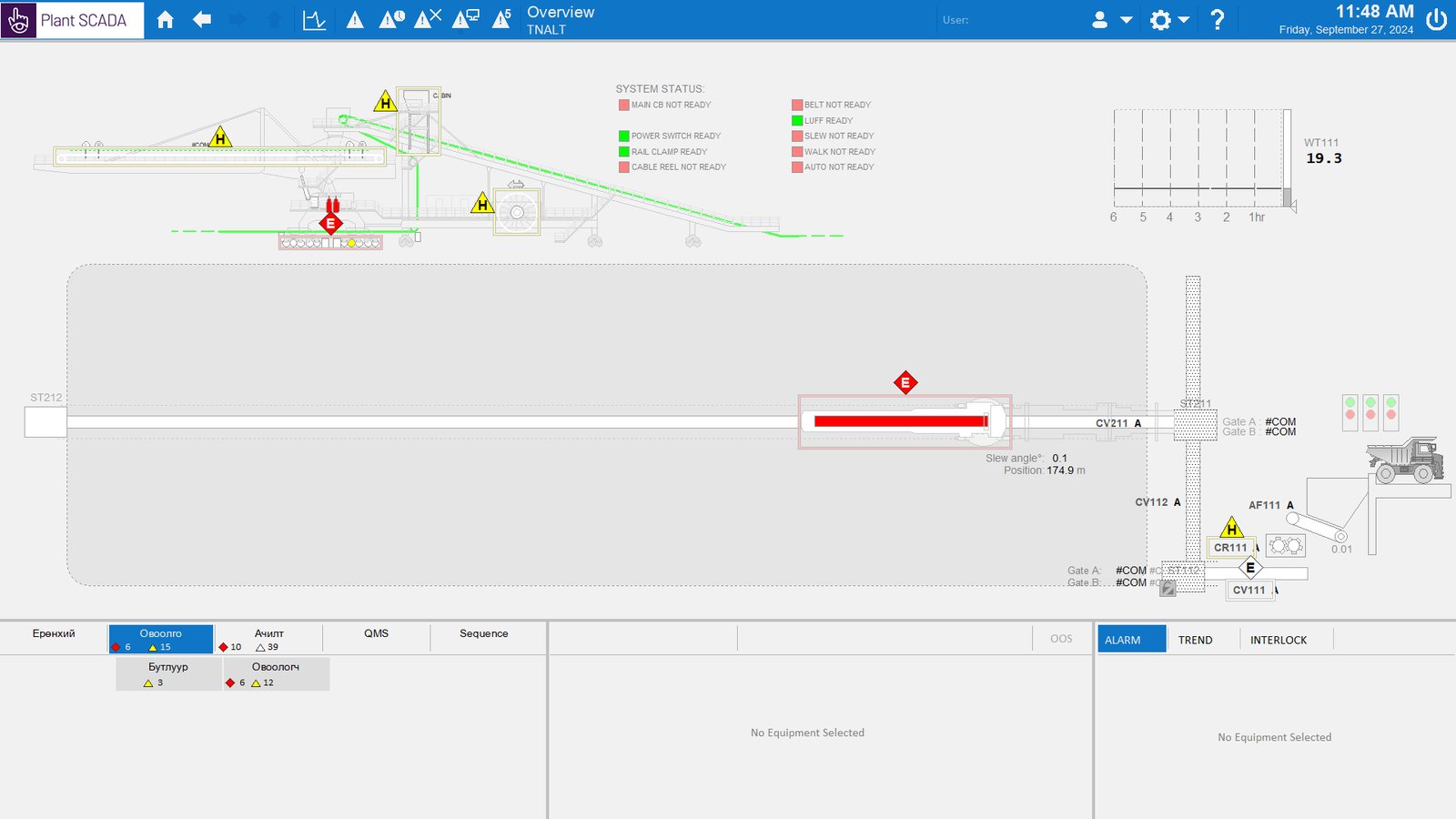
Task: Open the Ачилт navigation tab
Action: [x=268, y=639]
